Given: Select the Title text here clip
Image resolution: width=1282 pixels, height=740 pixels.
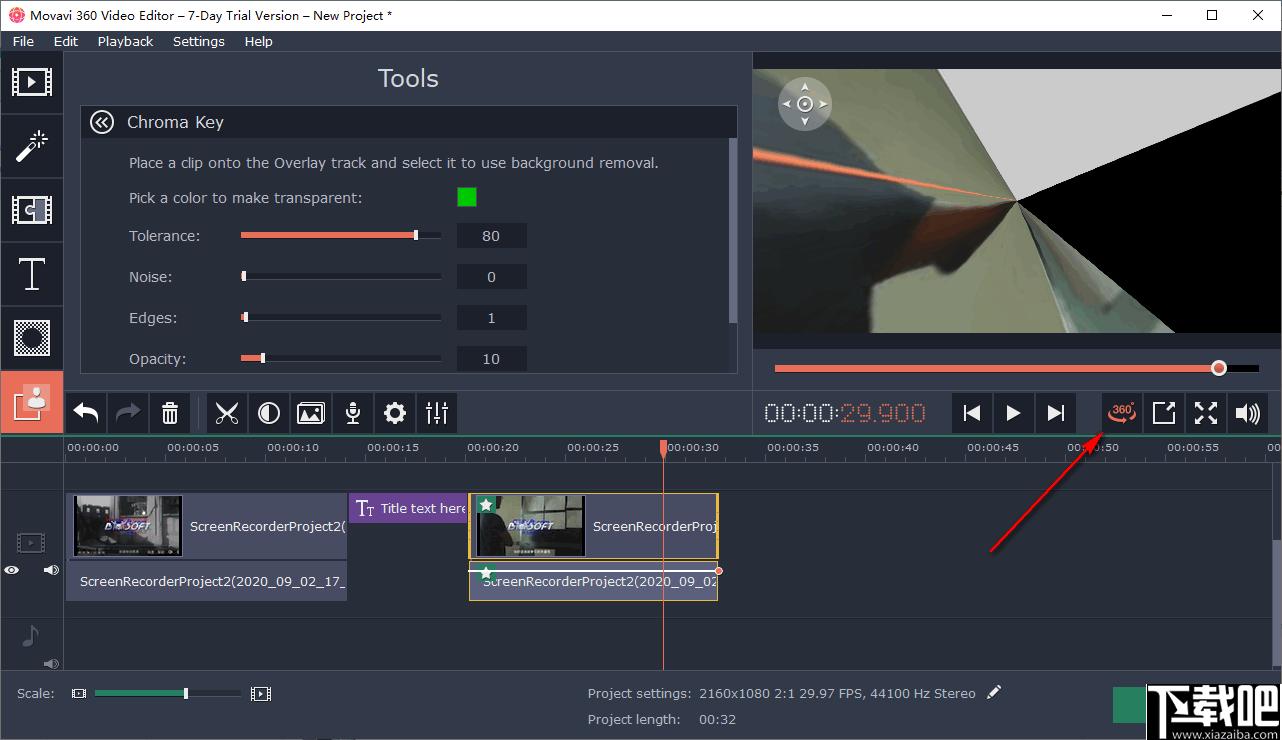Looking at the screenshot, I should tap(408, 508).
